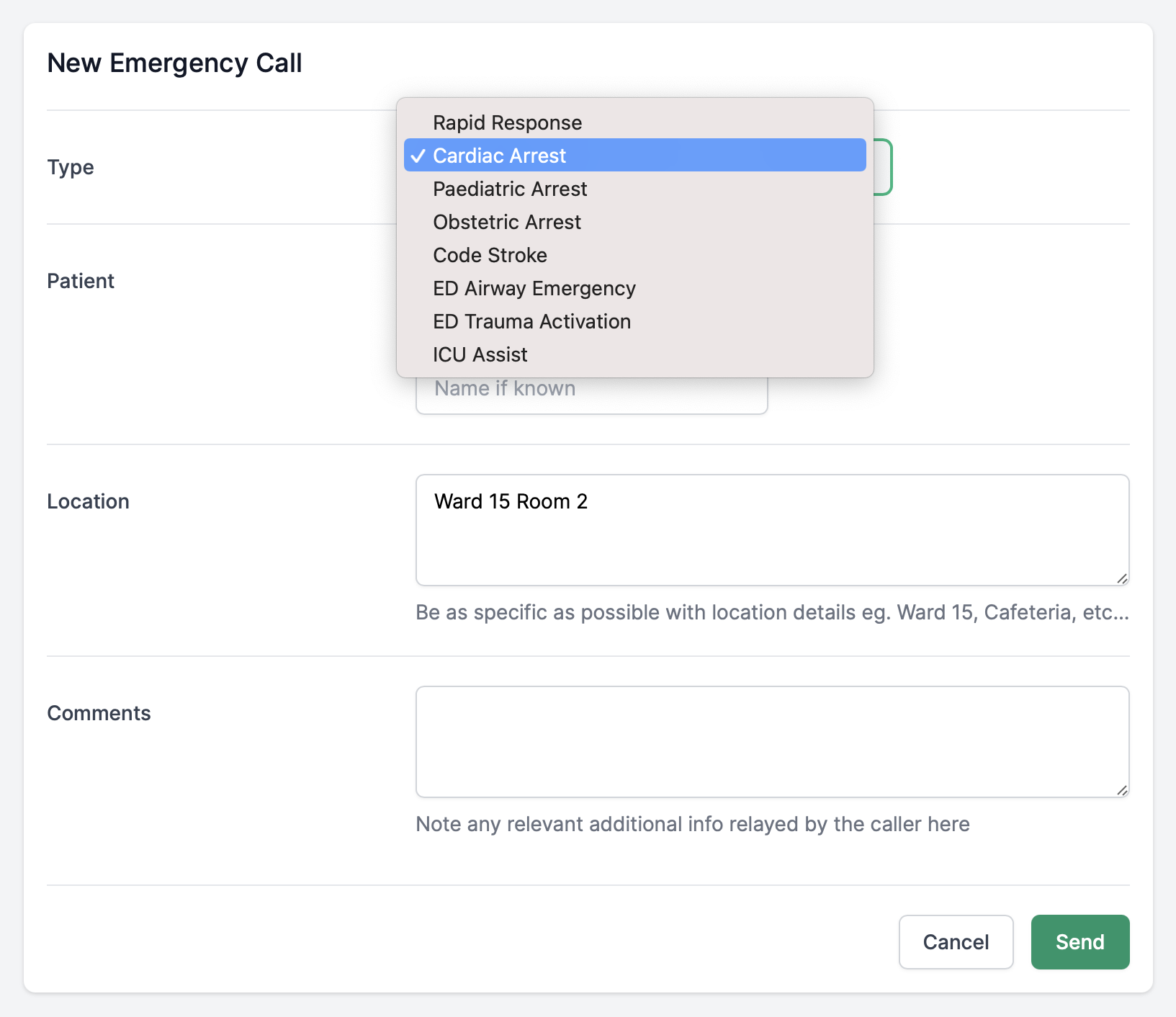Image resolution: width=1176 pixels, height=1017 pixels.
Task: Pick Paediatric Arrest as the call type
Action: [510, 189]
